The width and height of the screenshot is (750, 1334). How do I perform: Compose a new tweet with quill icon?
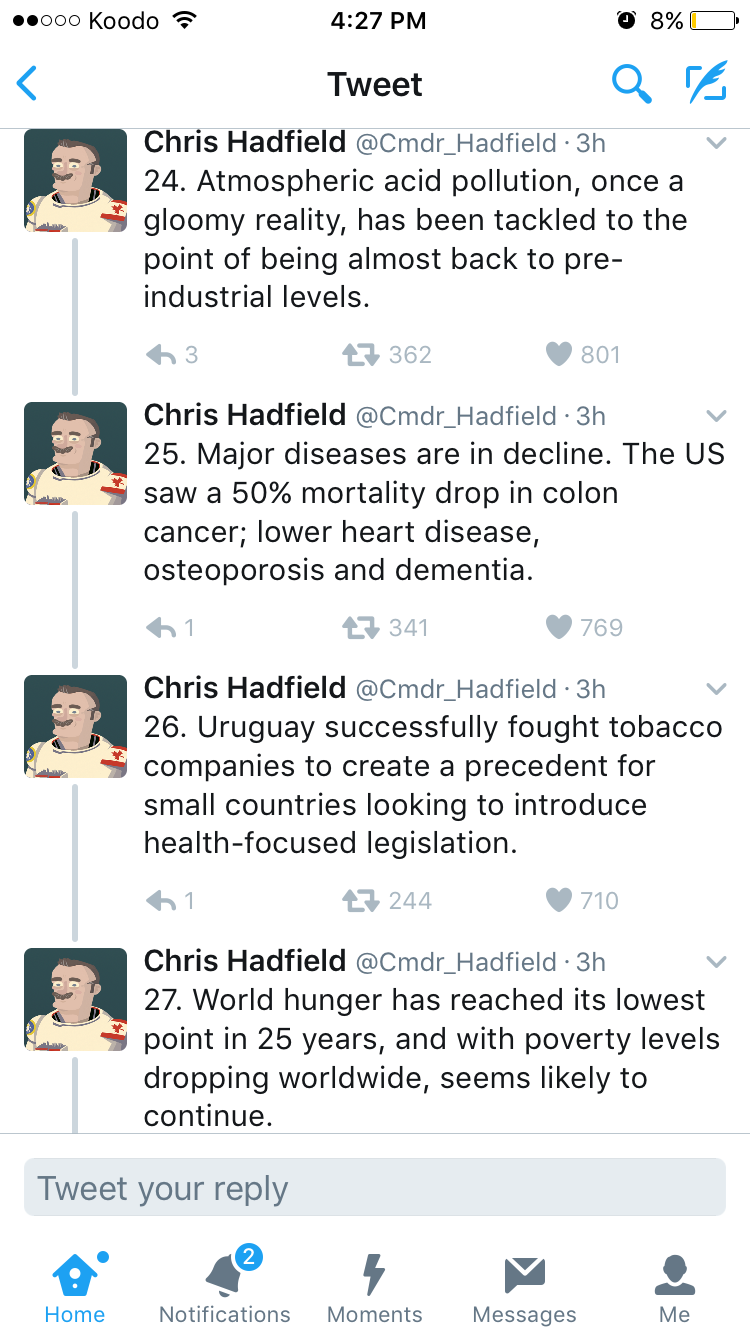[x=705, y=84]
